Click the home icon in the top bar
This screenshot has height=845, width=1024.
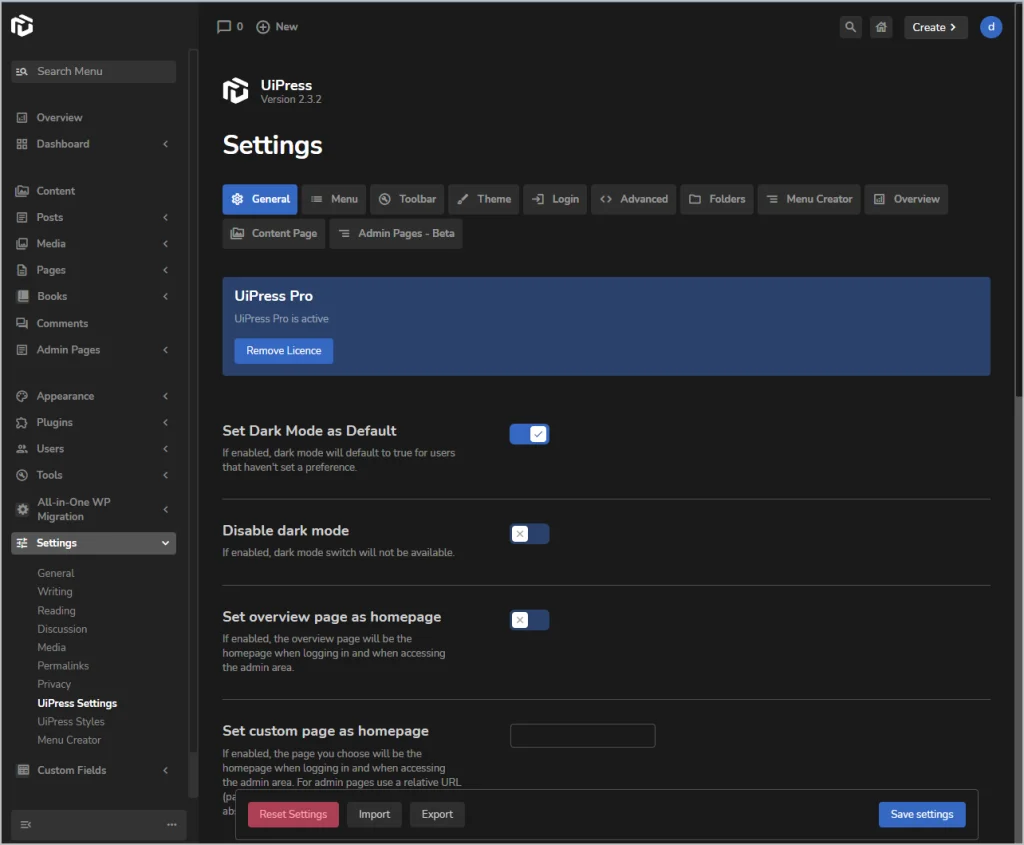pyautogui.click(x=881, y=27)
